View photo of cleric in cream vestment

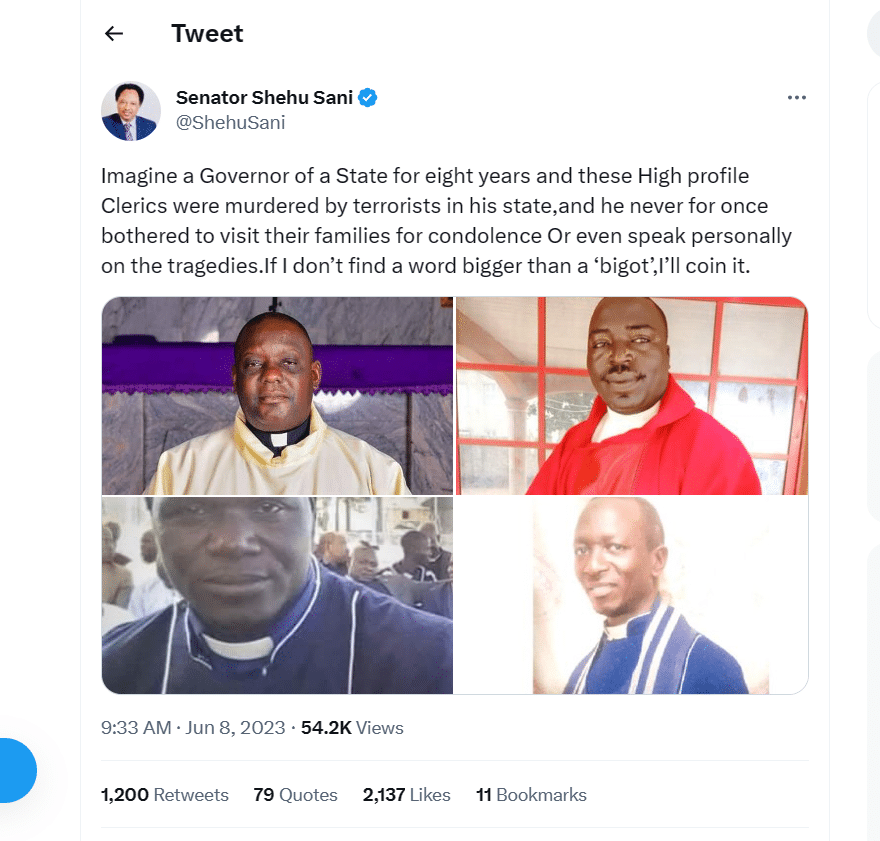[x=277, y=396]
